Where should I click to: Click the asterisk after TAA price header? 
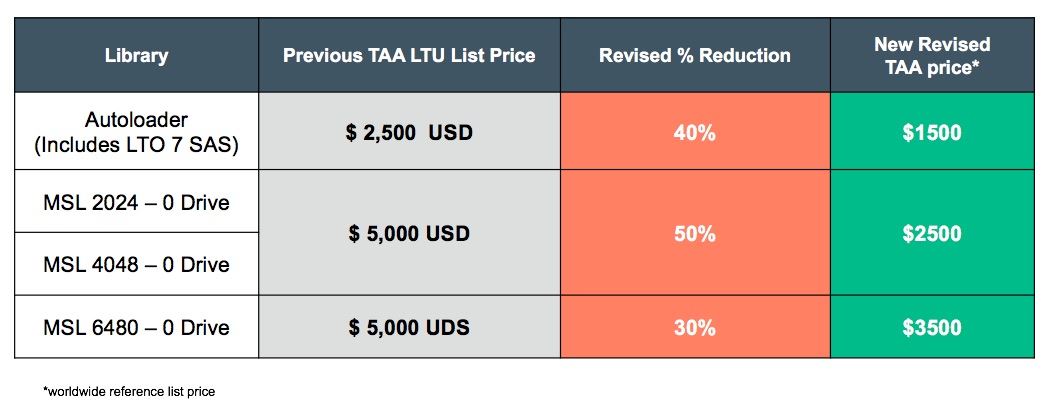click(974, 63)
